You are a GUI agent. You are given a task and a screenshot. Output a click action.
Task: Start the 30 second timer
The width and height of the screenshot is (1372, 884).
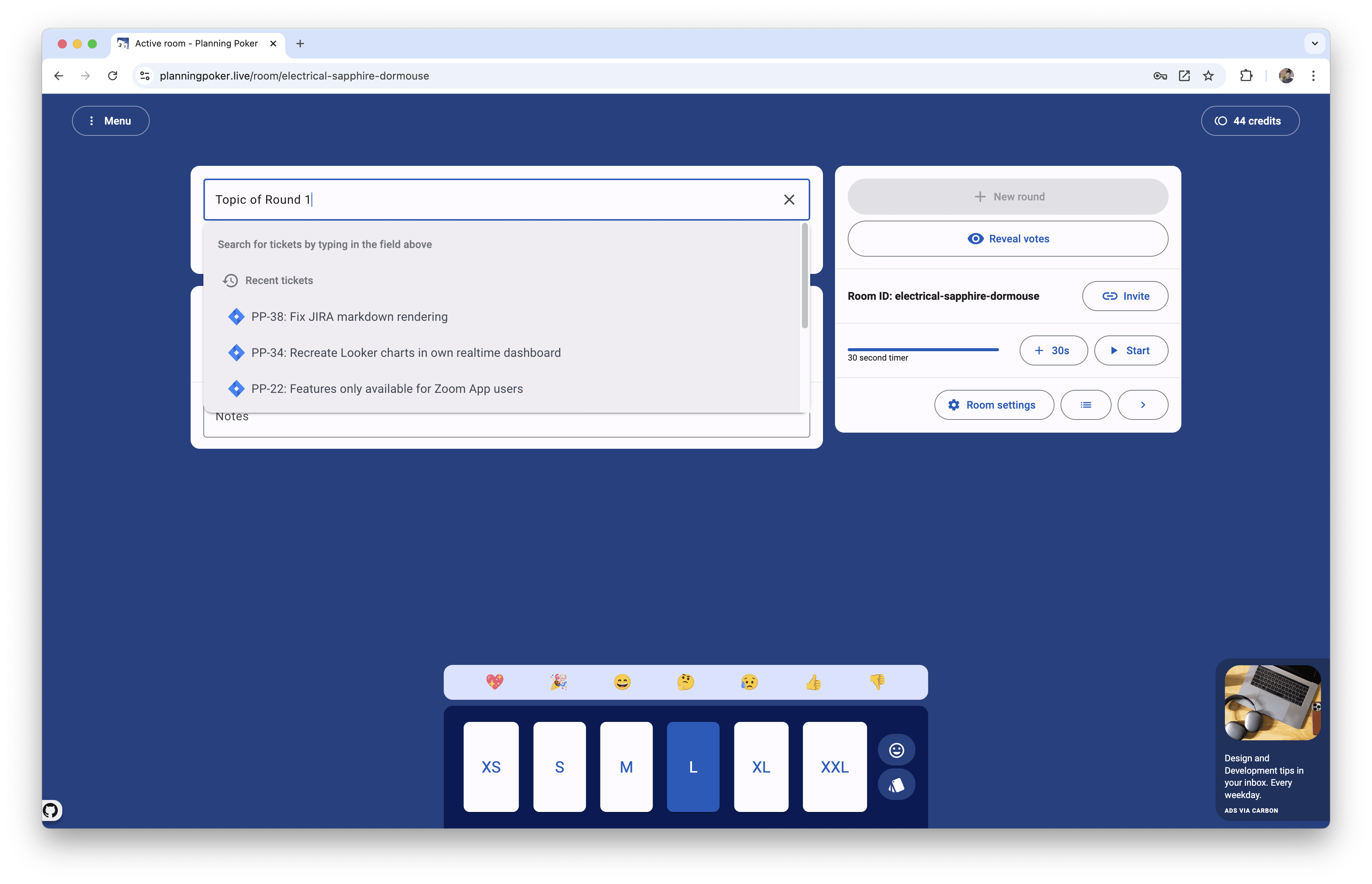pos(1130,351)
